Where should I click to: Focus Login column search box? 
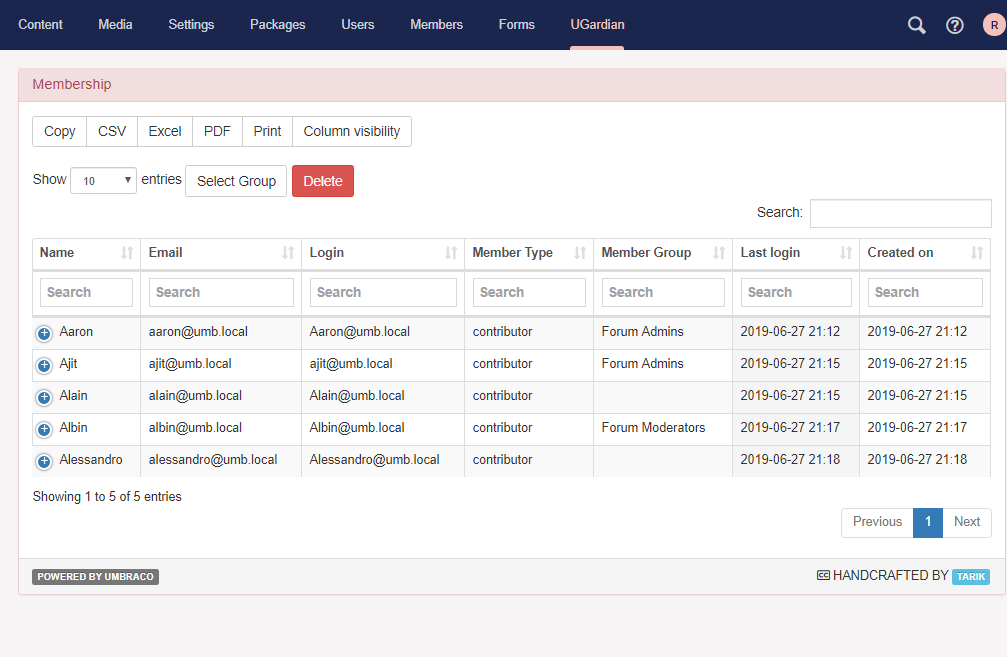[383, 292]
